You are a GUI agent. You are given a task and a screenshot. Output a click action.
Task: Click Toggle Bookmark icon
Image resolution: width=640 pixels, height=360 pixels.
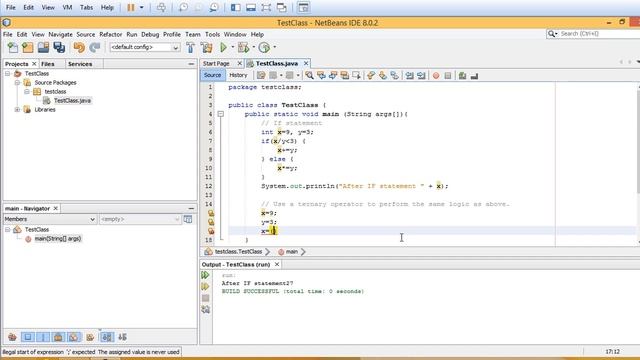pyautogui.click(x=394, y=76)
